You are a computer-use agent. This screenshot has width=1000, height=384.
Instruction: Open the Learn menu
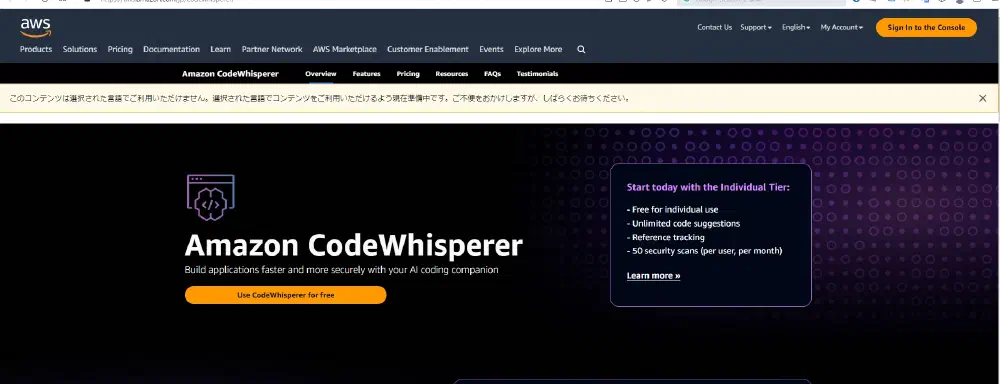(221, 49)
